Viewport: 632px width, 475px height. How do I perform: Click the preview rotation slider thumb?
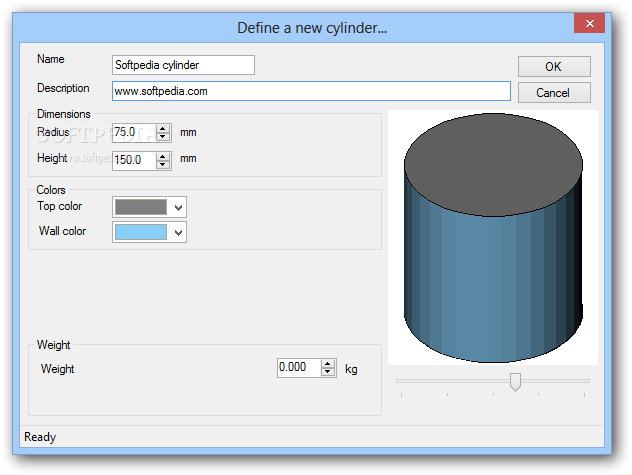coord(515,382)
